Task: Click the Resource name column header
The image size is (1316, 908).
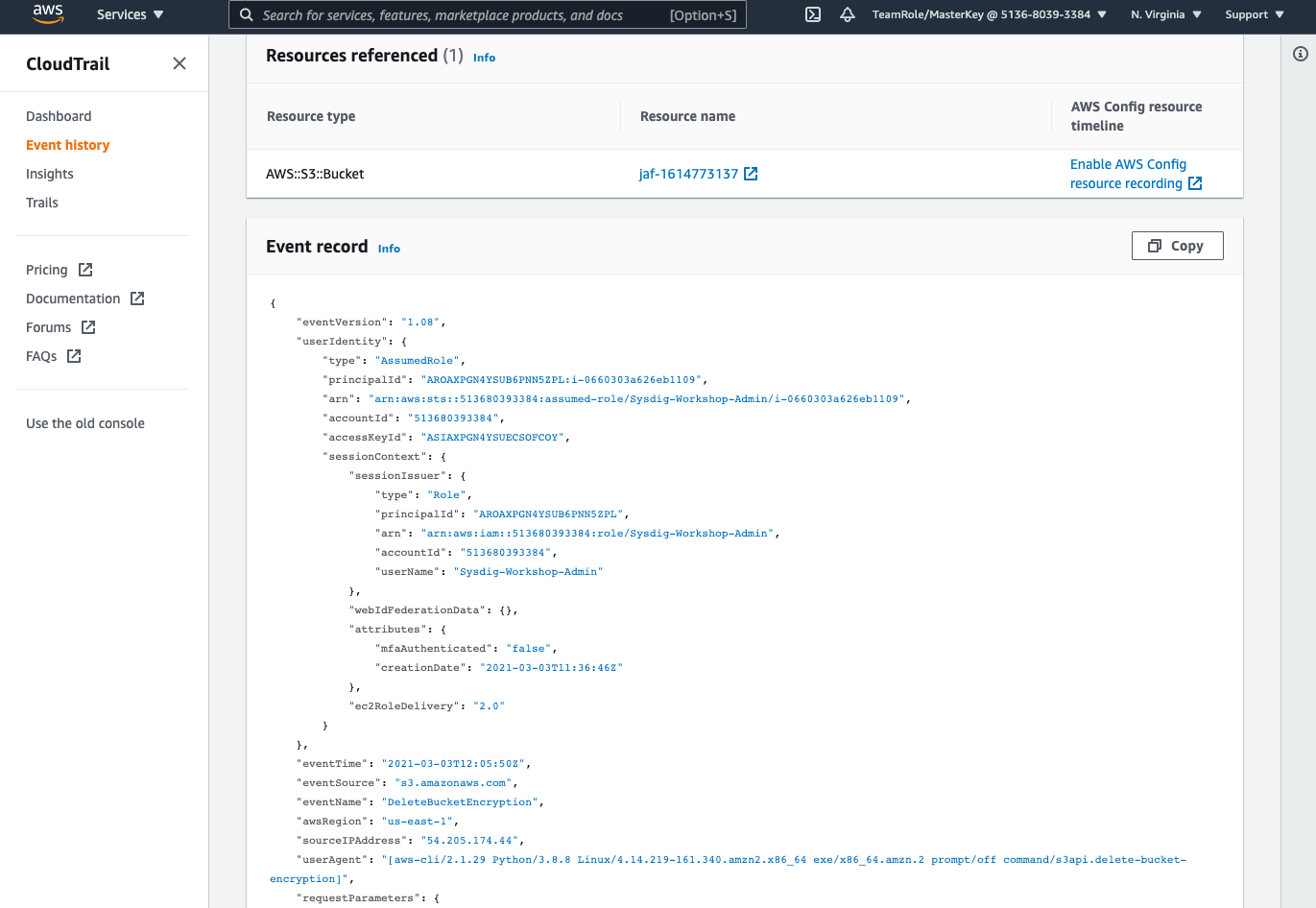Action: click(x=687, y=116)
